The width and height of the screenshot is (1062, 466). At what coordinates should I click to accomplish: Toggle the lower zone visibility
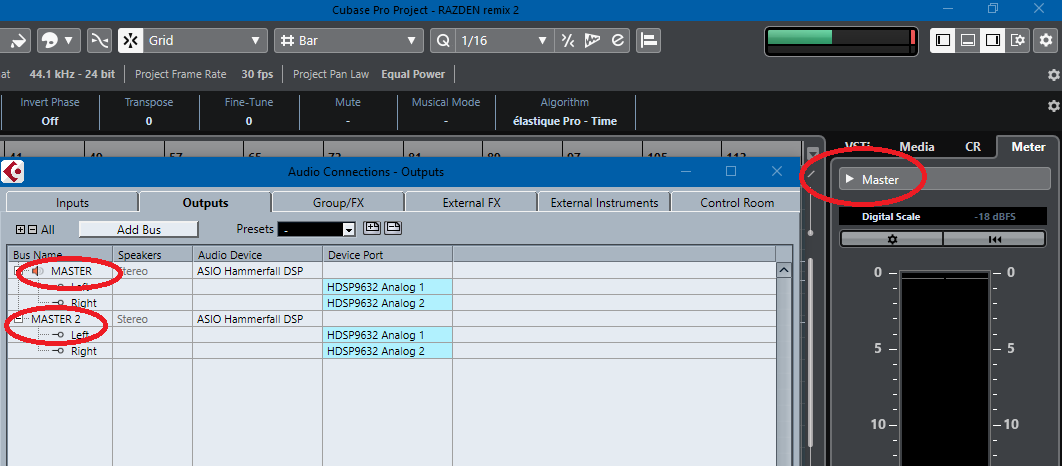click(968, 41)
